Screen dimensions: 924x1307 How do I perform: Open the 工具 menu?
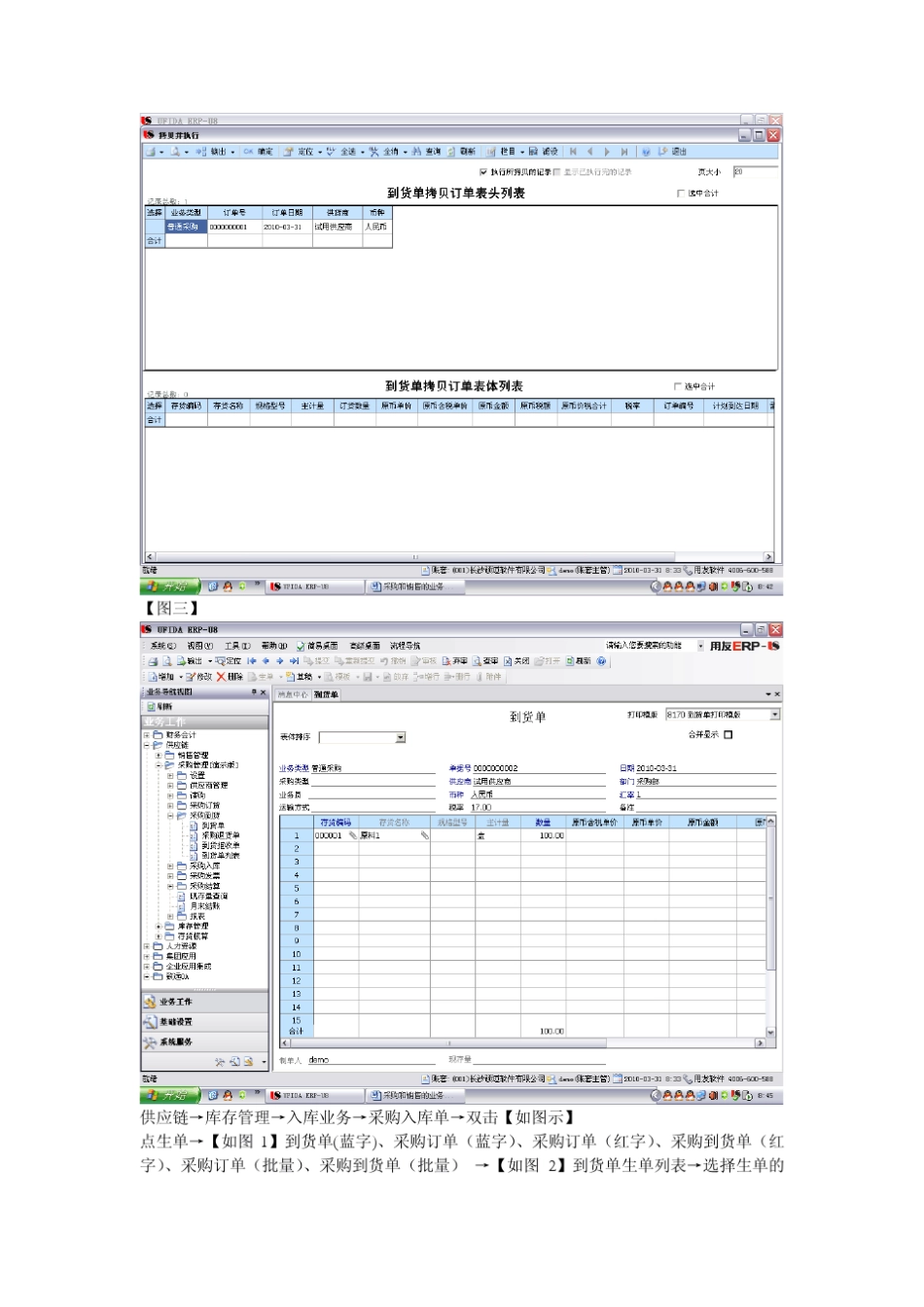coord(237,646)
